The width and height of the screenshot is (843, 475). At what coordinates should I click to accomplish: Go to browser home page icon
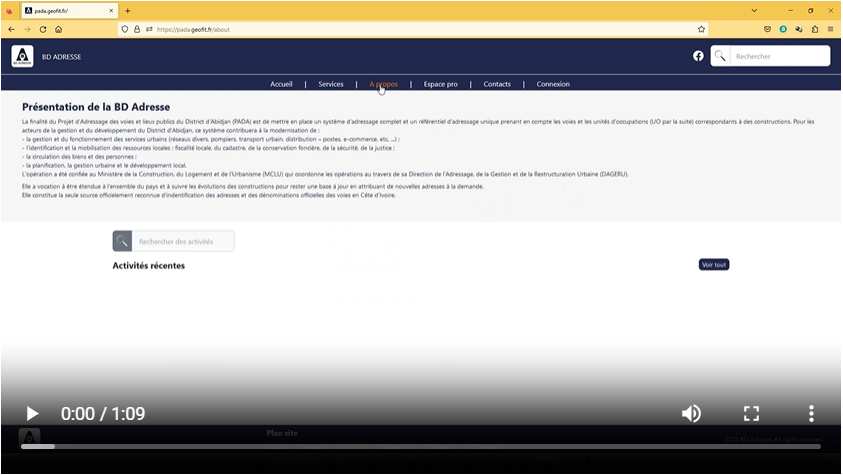coord(59,29)
